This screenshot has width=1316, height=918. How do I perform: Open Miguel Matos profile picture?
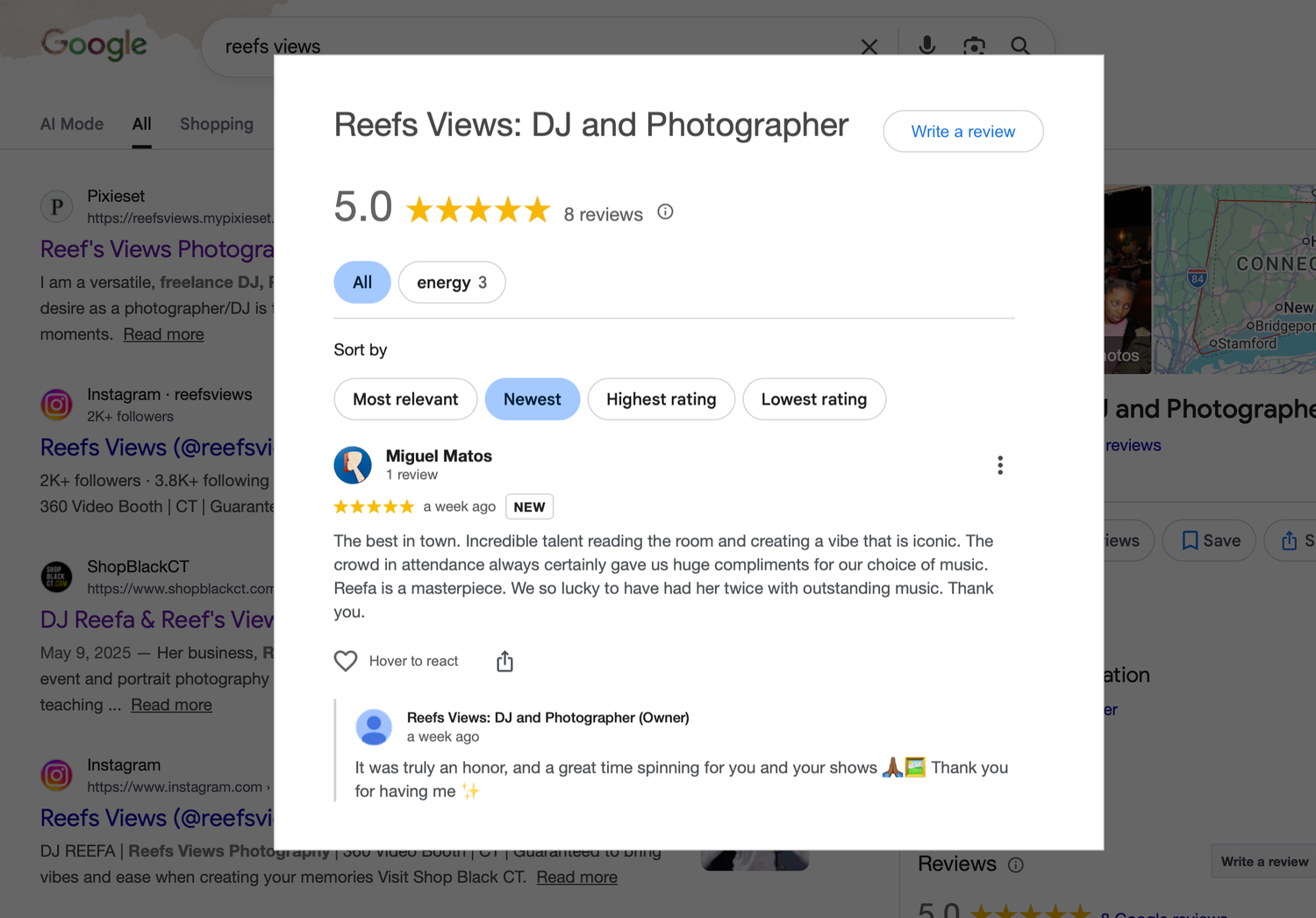[x=353, y=465]
